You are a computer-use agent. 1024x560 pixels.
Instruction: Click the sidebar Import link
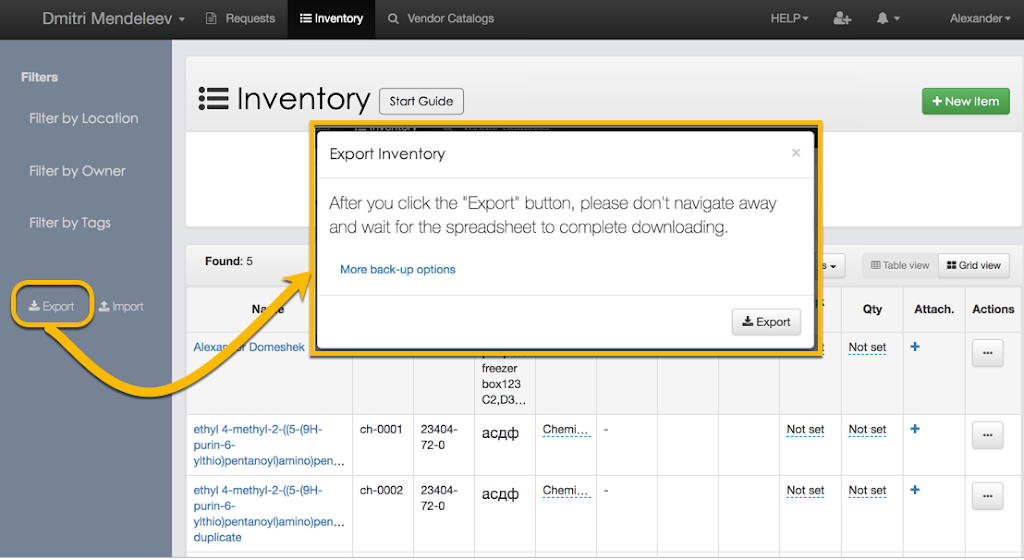click(x=121, y=306)
